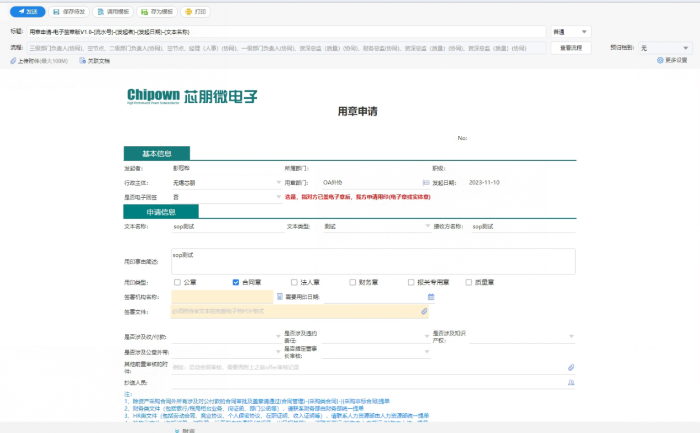Open the 普通 priority dropdown beside the title
Viewport: 700px width, 433px height.
pos(584,32)
